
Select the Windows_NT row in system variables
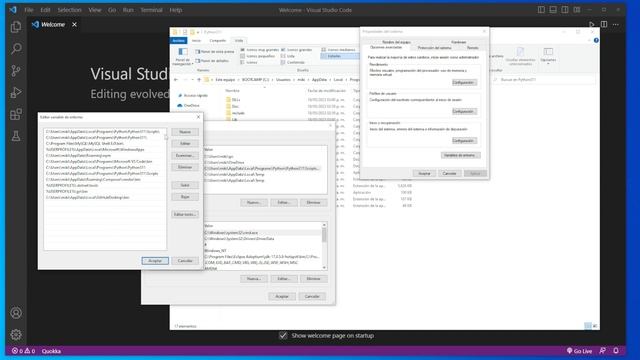pyautogui.click(x=263, y=251)
